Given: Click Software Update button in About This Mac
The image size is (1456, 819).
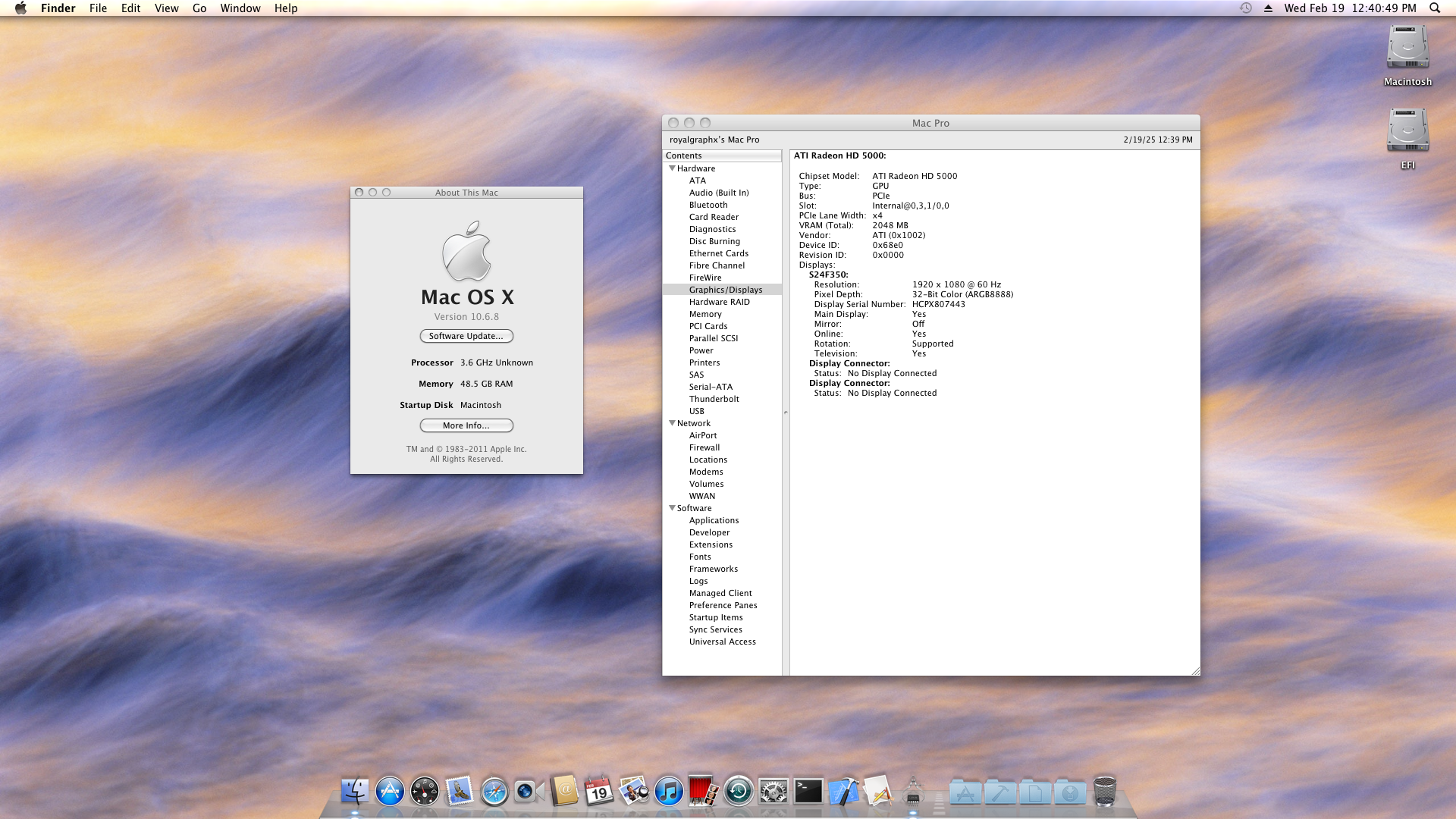Looking at the screenshot, I should coord(466,336).
